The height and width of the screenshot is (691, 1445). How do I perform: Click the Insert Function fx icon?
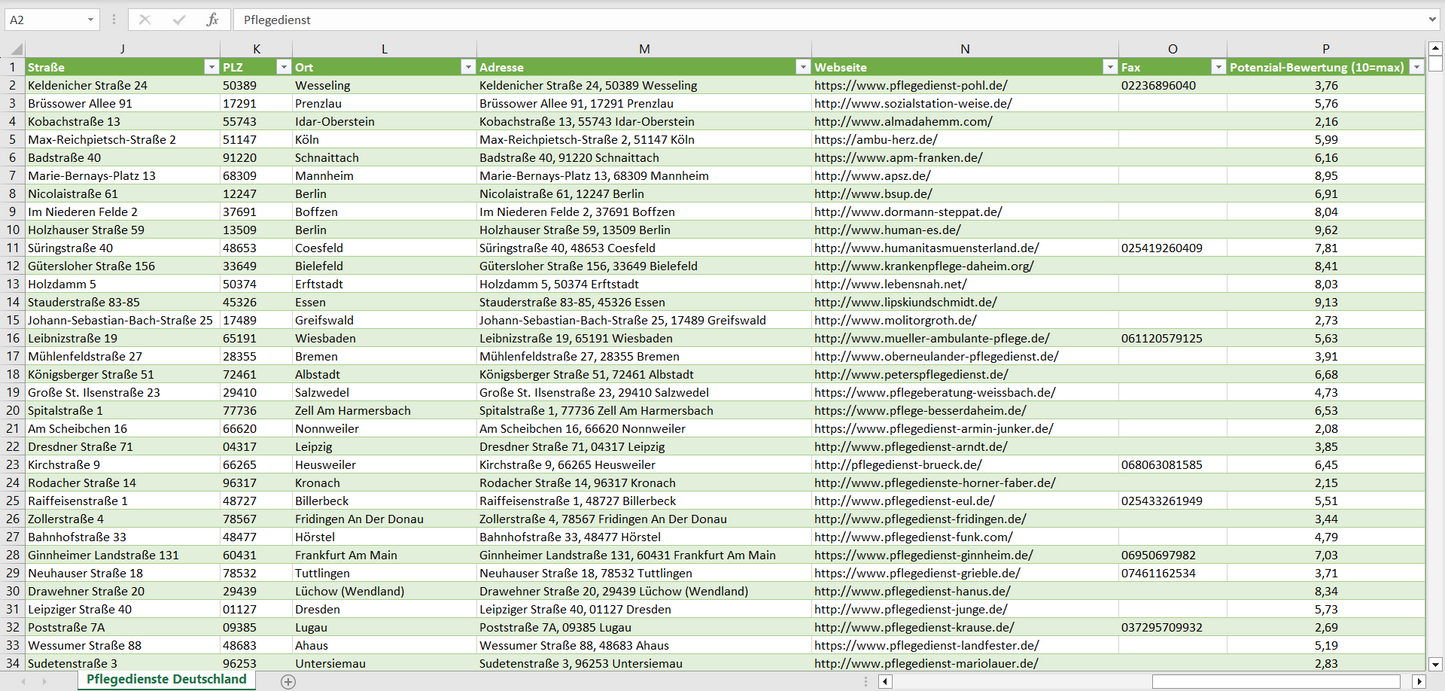(x=212, y=20)
